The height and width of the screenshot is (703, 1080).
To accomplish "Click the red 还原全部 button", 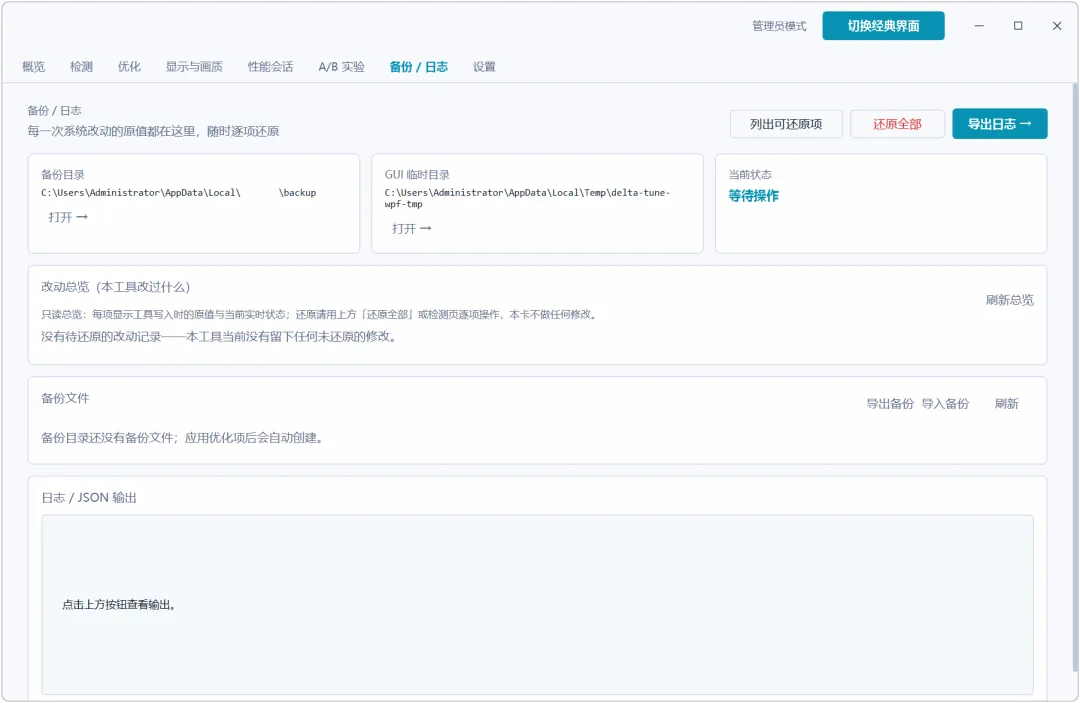I will [x=897, y=124].
